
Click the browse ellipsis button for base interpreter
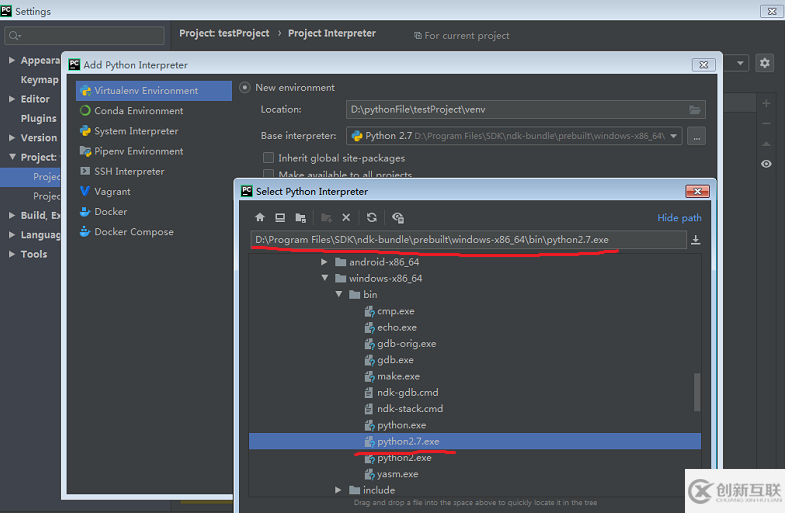pos(696,136)
